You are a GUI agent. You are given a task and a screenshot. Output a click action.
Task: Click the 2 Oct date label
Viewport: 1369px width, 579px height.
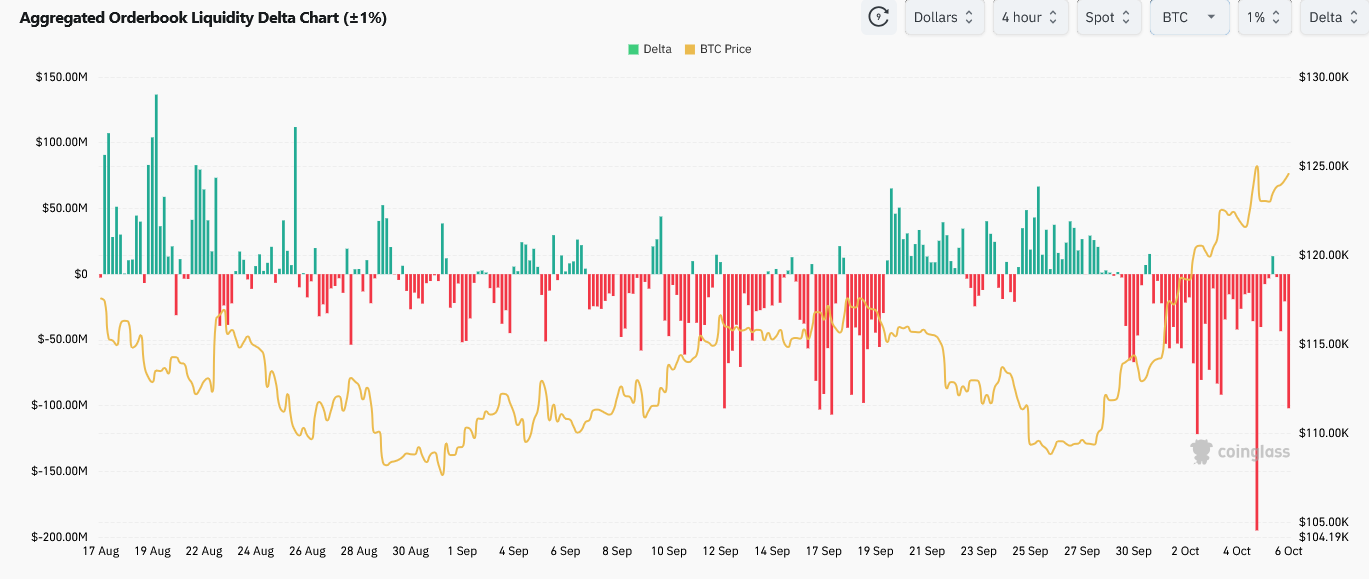pyautogui.click(x=1185, y=551)
